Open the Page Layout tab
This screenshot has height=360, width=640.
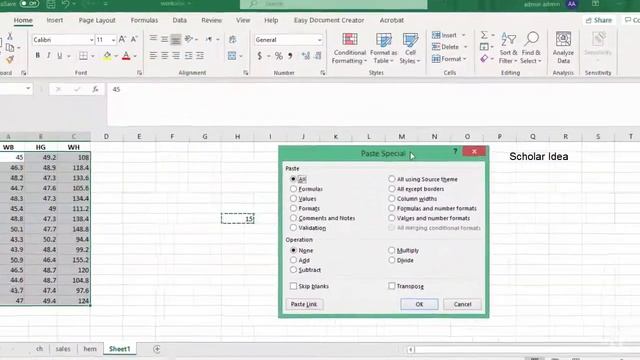click(x=97, y=20)
